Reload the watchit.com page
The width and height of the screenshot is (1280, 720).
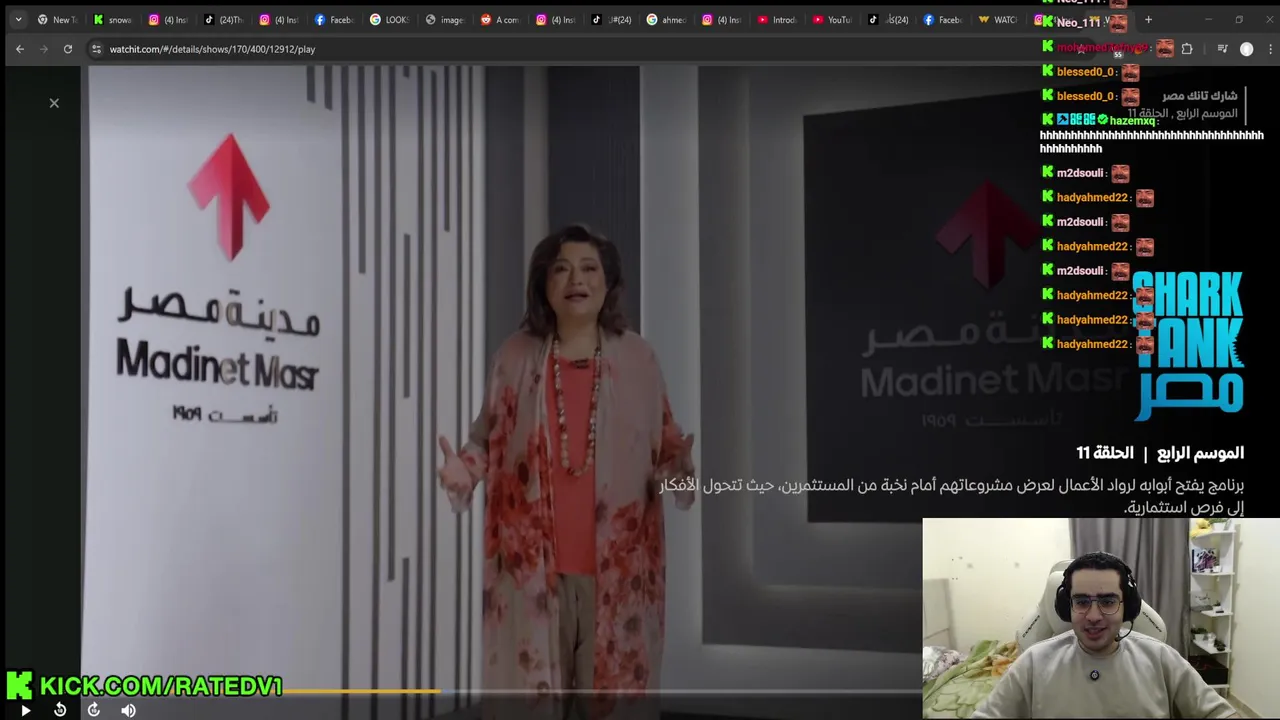click(x=68, y=49)
